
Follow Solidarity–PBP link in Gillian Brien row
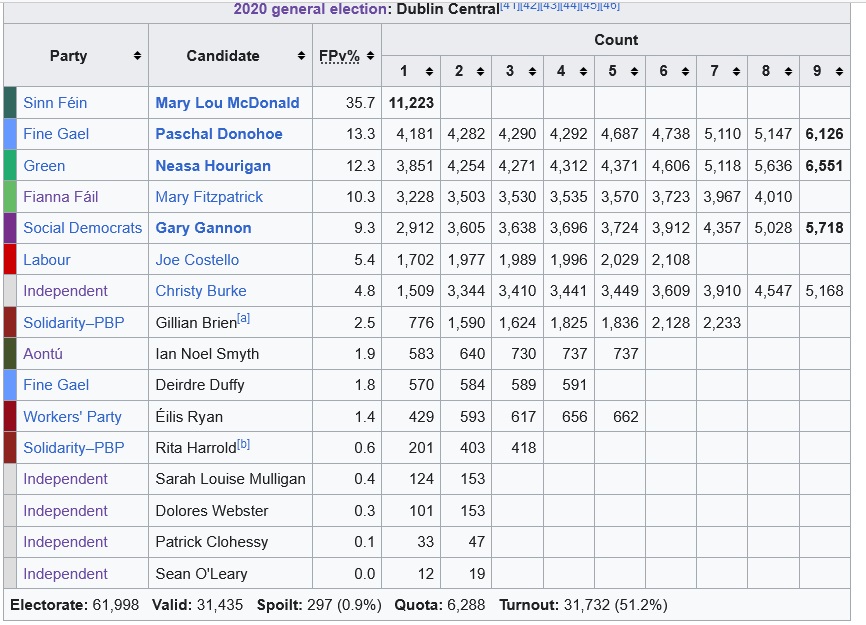(x=73, y=322)
